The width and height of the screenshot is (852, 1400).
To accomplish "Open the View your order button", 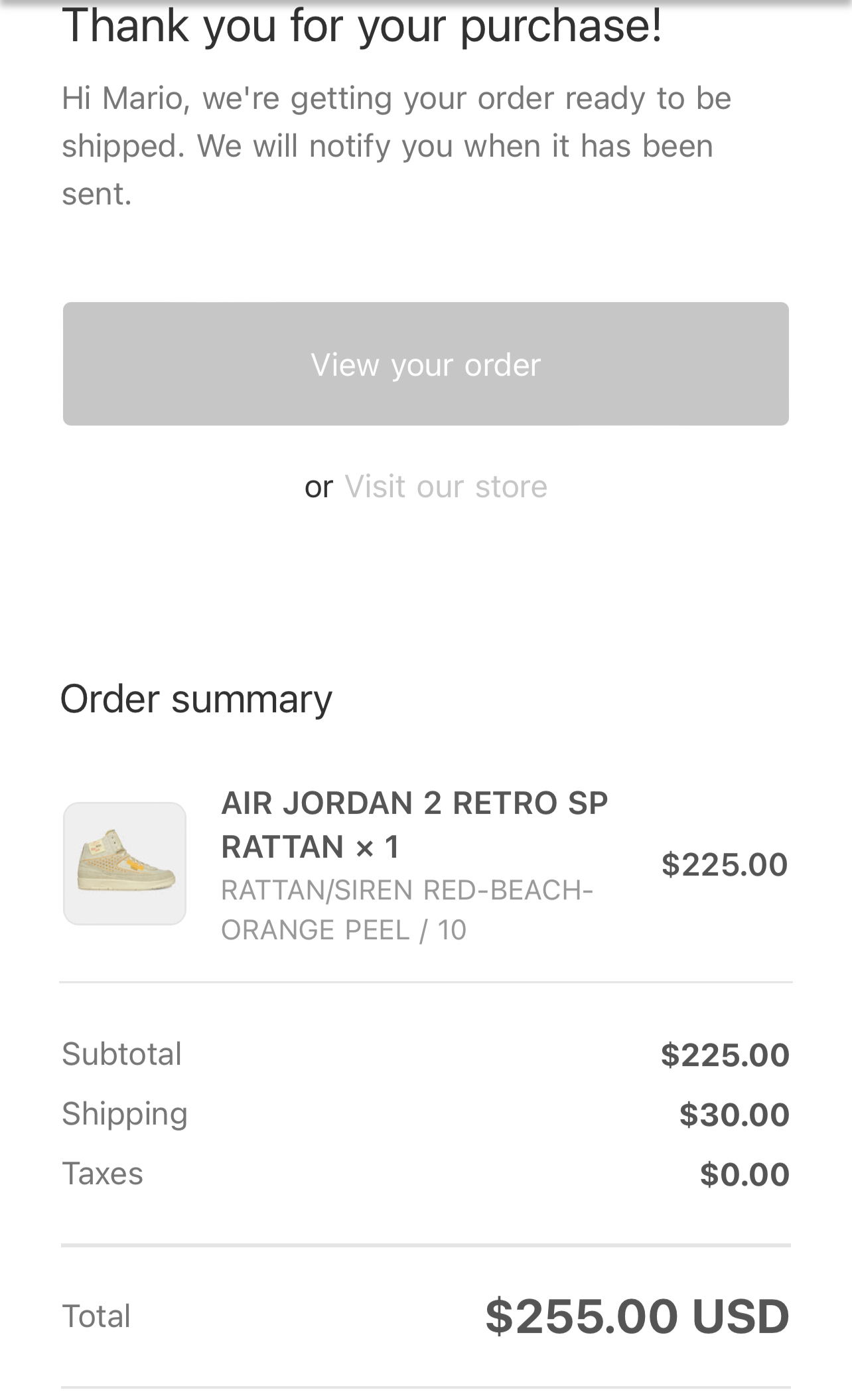I will (425, 364).
